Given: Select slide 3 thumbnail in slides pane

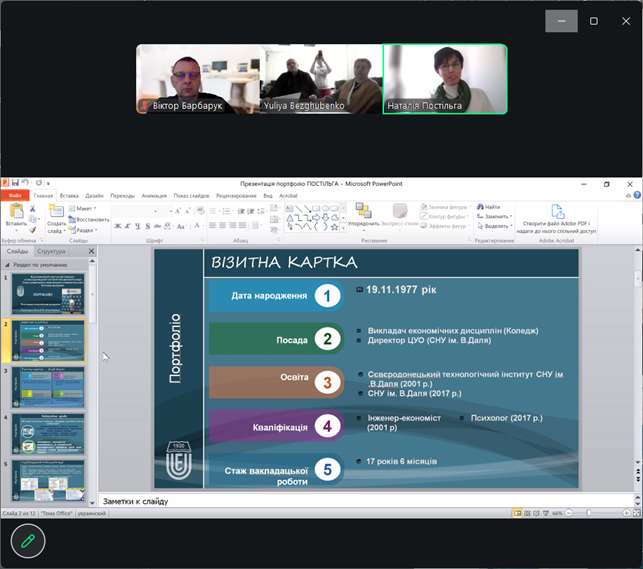Looking at the screenshot, I should click(x=48, y=387).
